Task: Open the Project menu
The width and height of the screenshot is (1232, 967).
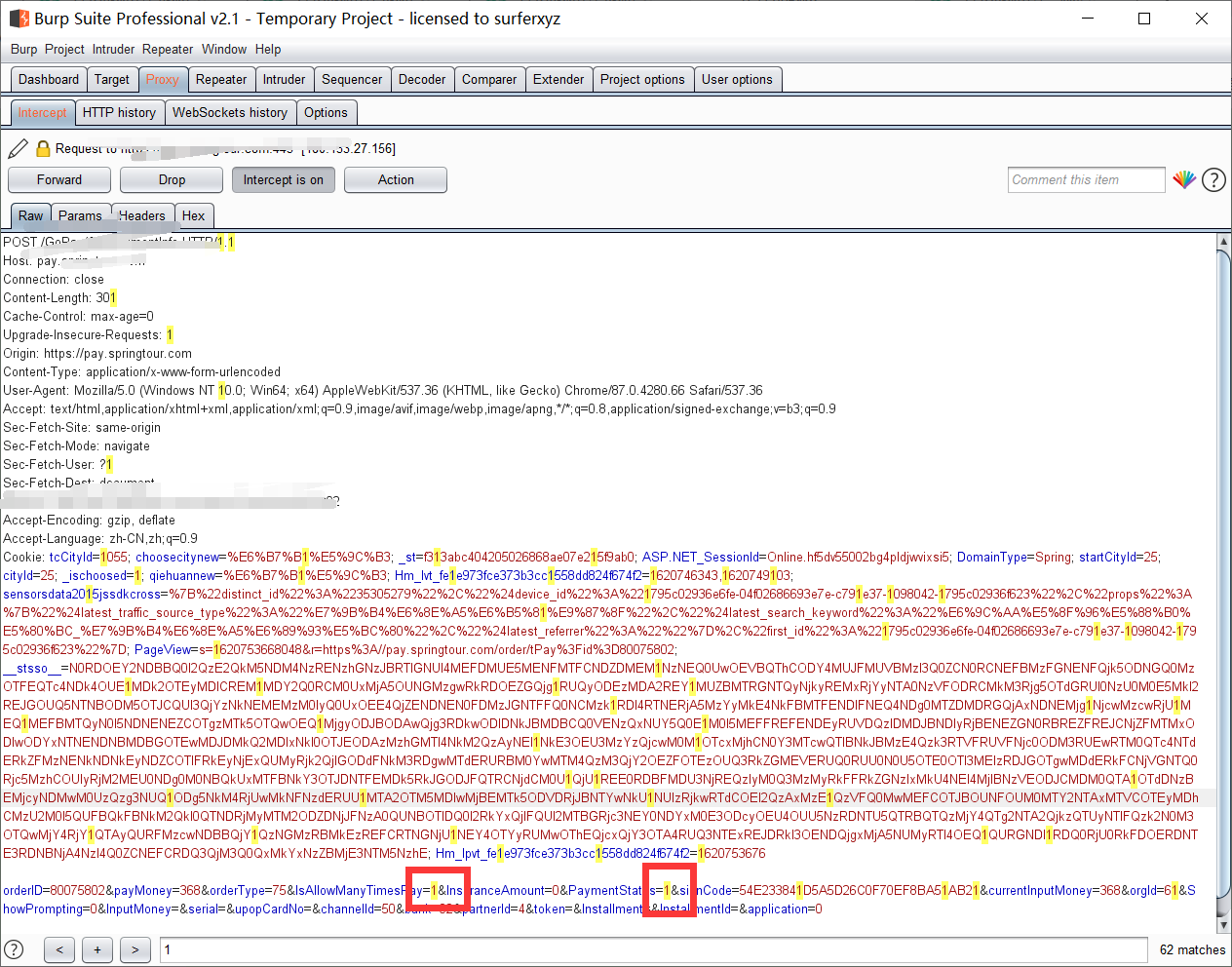Action: tap(64, 49)
